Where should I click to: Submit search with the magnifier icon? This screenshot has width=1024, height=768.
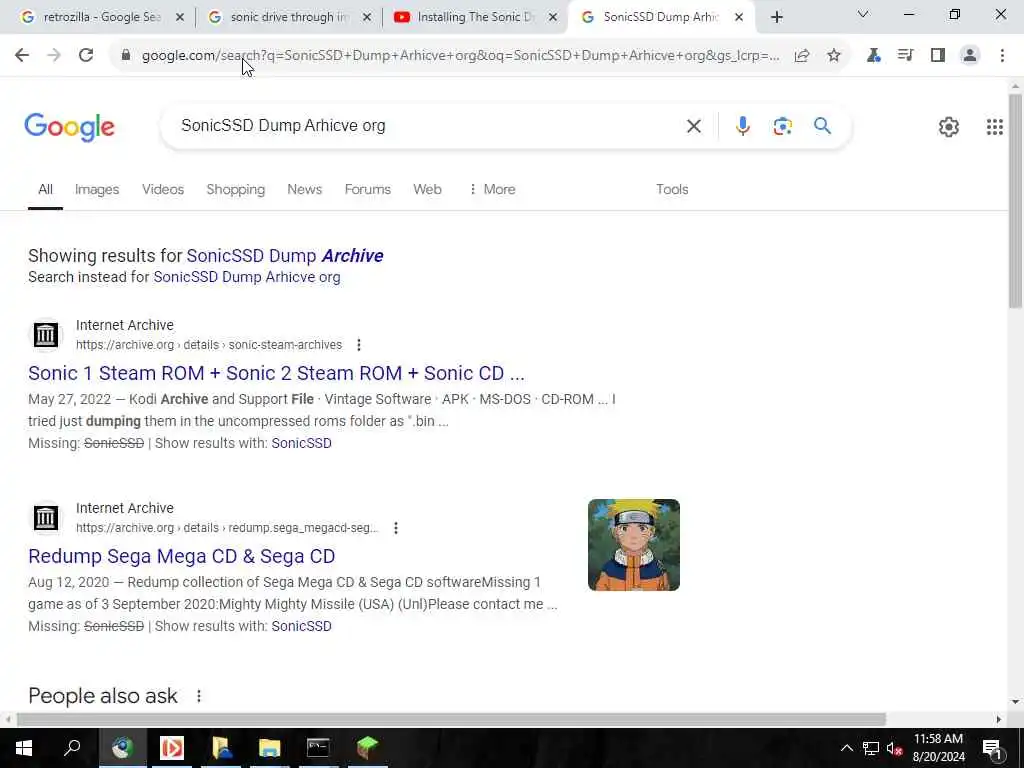pyautogui.click(x=822, y=125)
